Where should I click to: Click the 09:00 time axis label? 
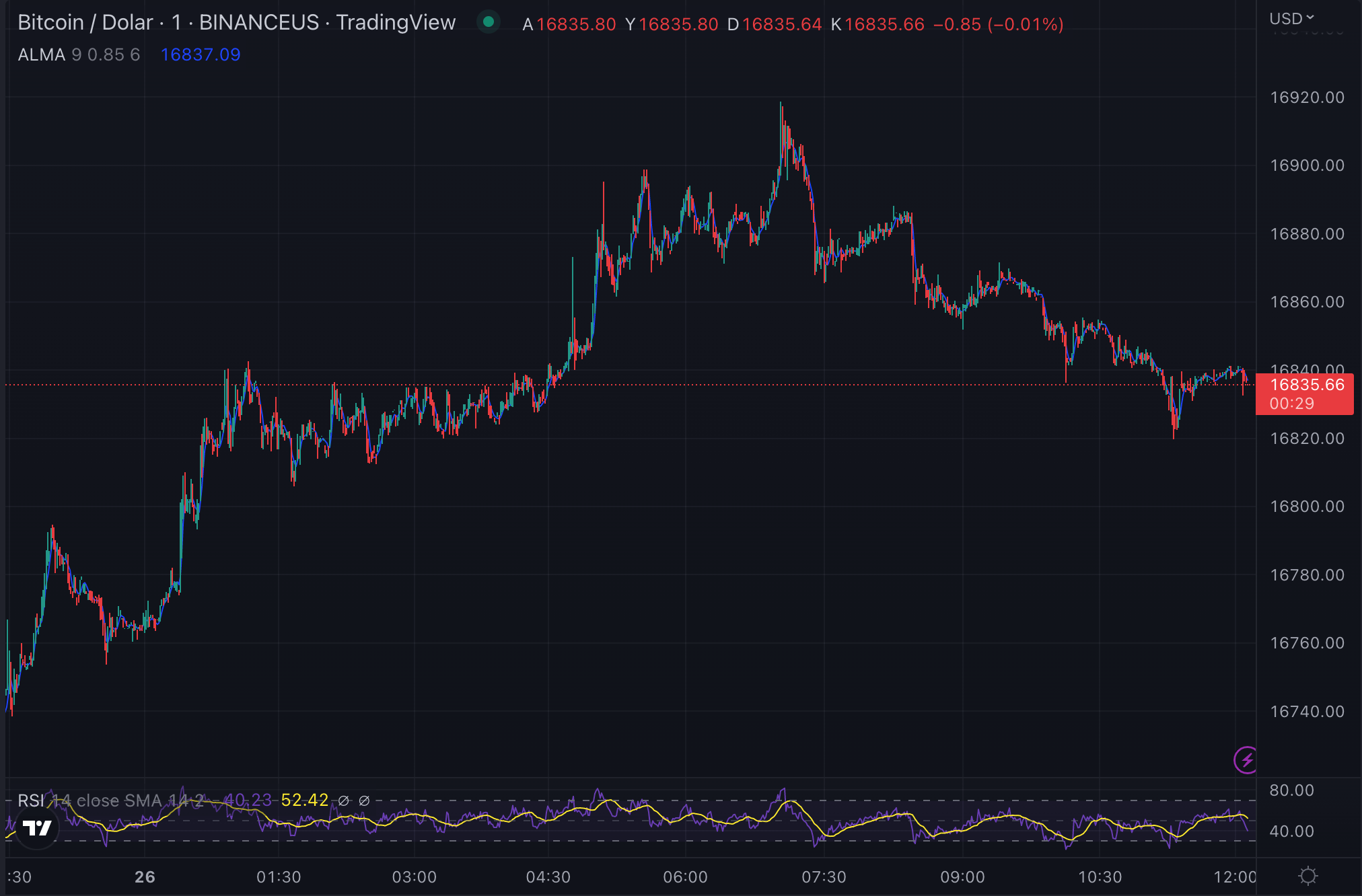(x=962, y=877)
